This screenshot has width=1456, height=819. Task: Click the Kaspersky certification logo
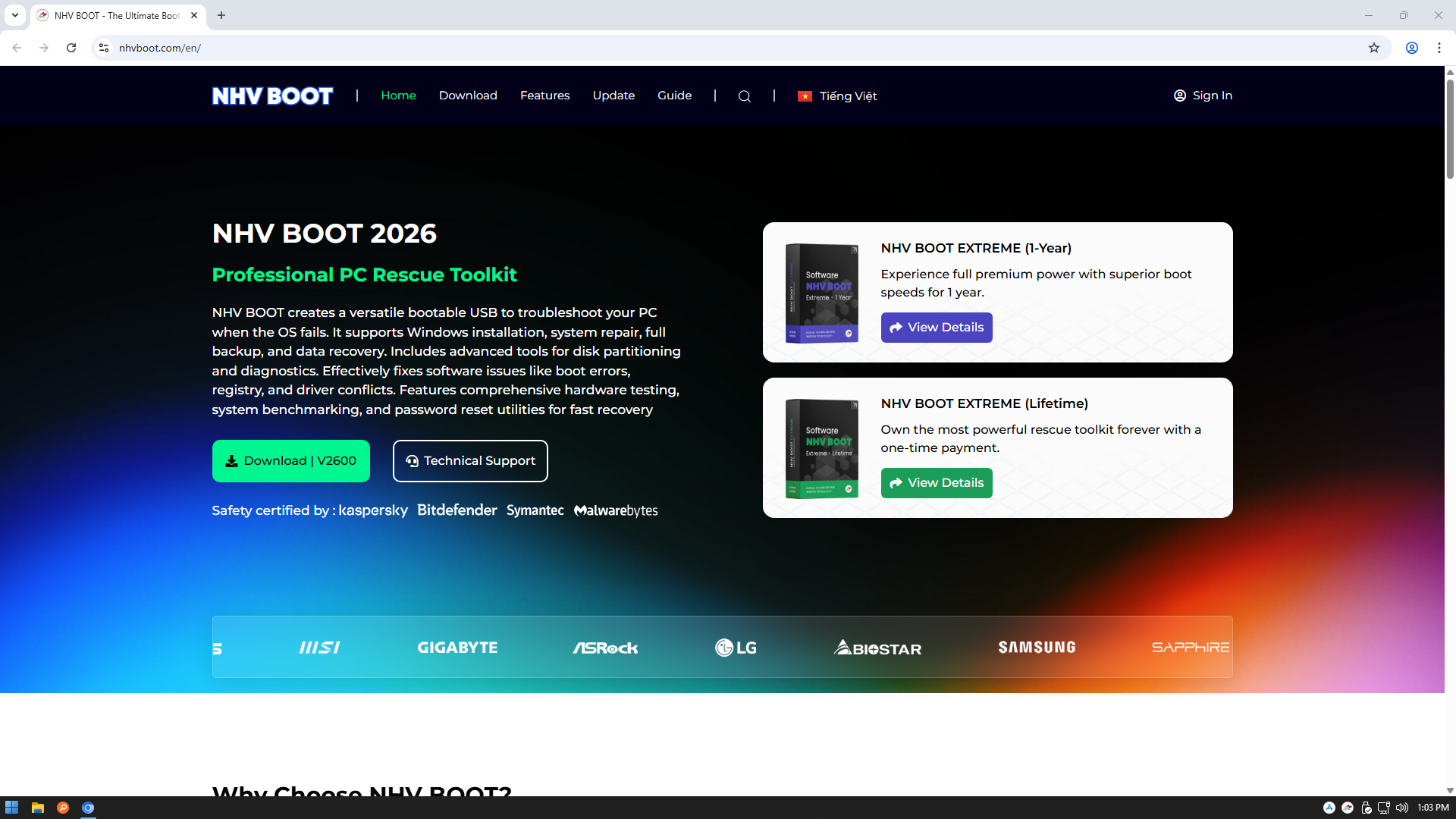373,510
